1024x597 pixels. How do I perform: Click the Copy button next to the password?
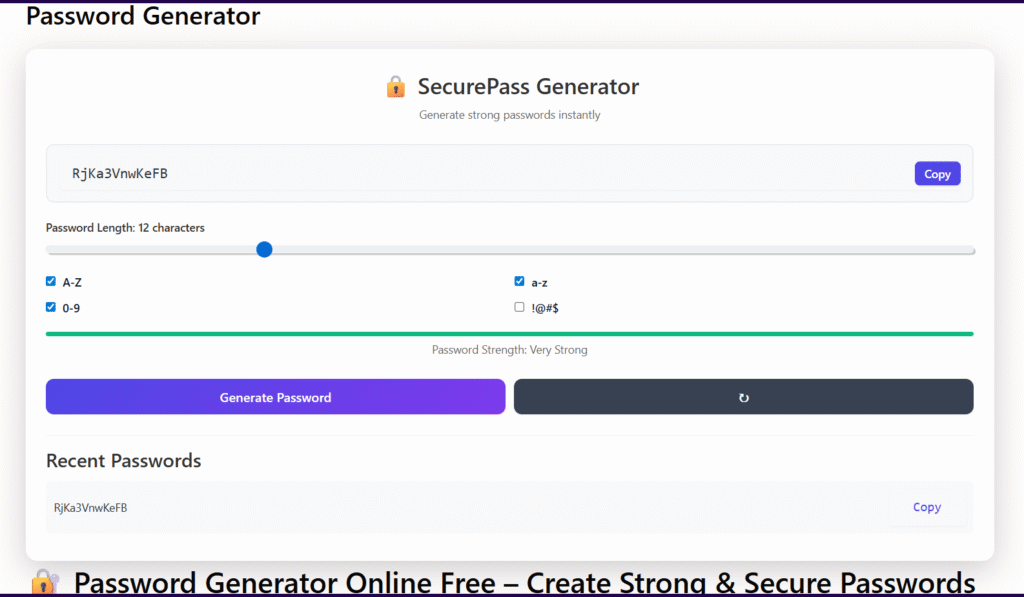(937, 173)
